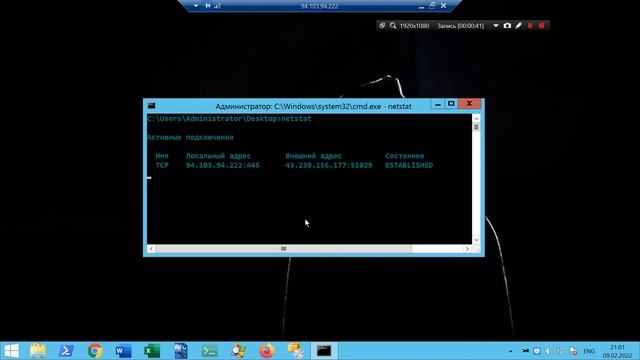Open the magnifier-and-flag taskbar icon

(x=238, y=351)
